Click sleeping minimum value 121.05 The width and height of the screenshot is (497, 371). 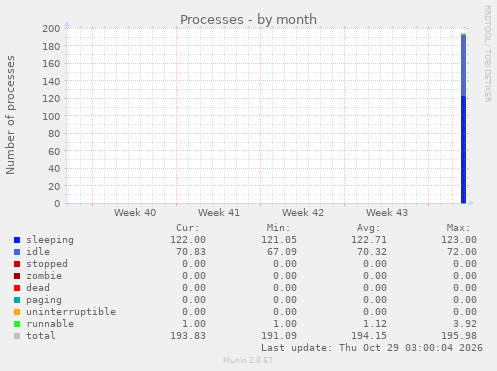[x=279, y=240]
